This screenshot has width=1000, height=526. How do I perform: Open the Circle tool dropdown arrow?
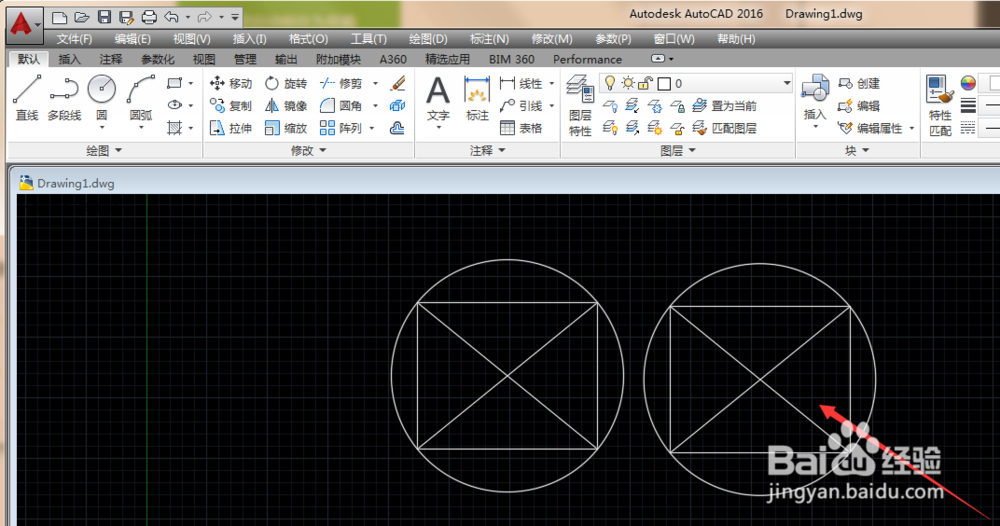101,128
